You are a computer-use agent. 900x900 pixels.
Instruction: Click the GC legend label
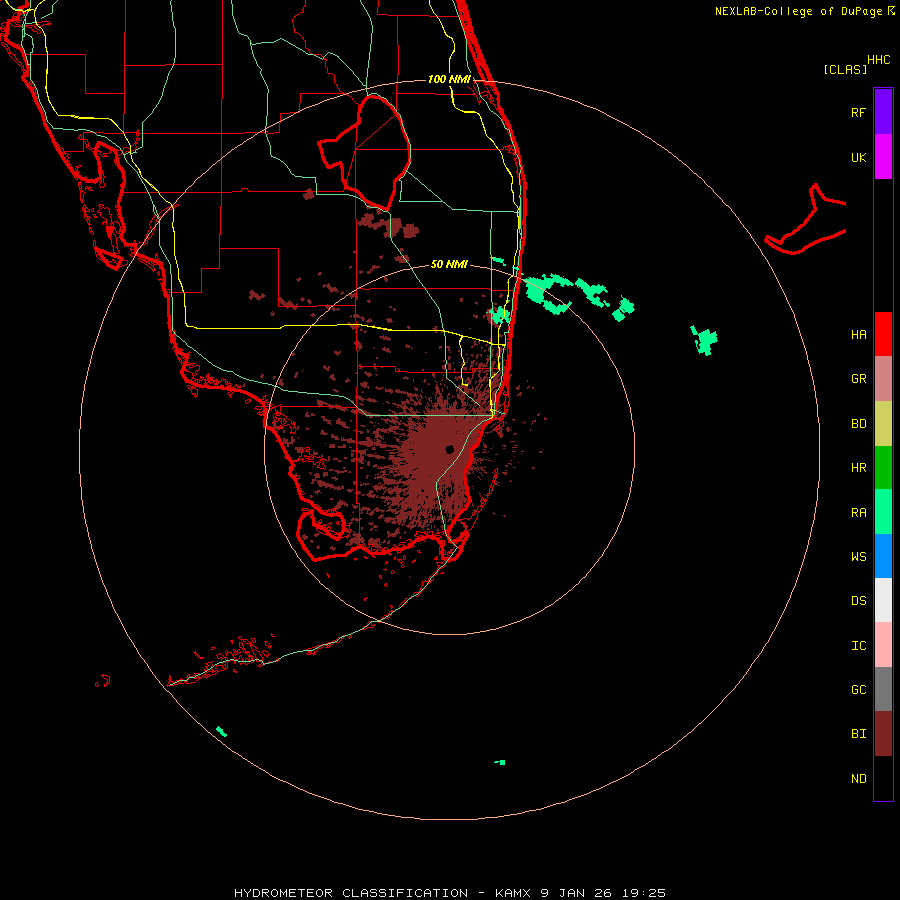click(x=858, y=690)
